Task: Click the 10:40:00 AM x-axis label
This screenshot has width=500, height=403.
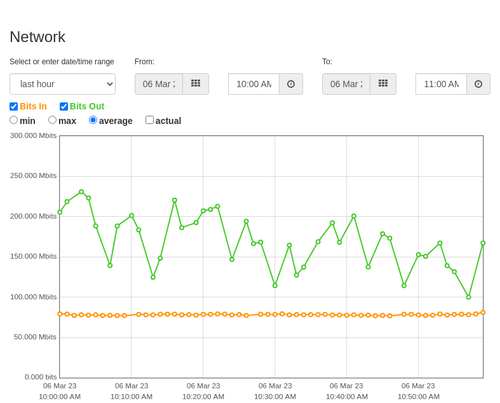Action: point(347,397)
